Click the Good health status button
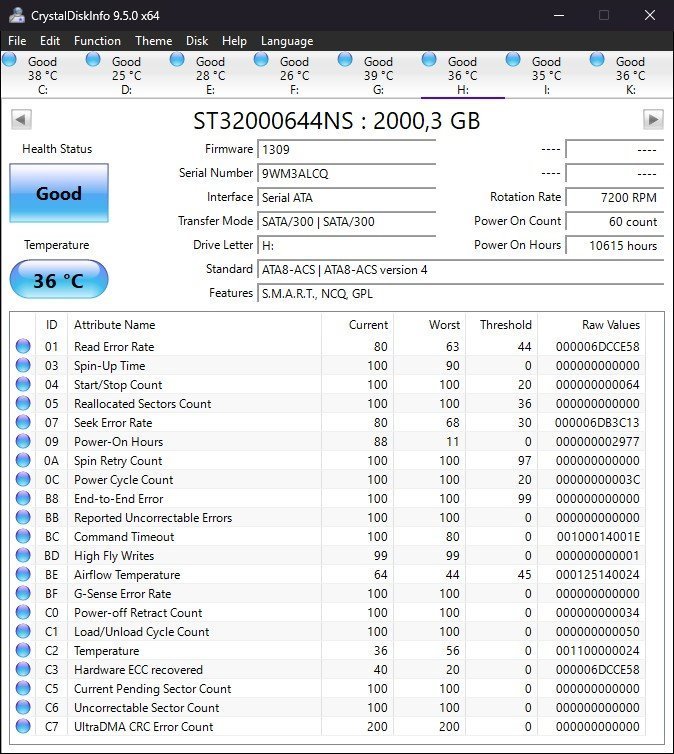This screenshot has height=754, width=674. [58, 194]
